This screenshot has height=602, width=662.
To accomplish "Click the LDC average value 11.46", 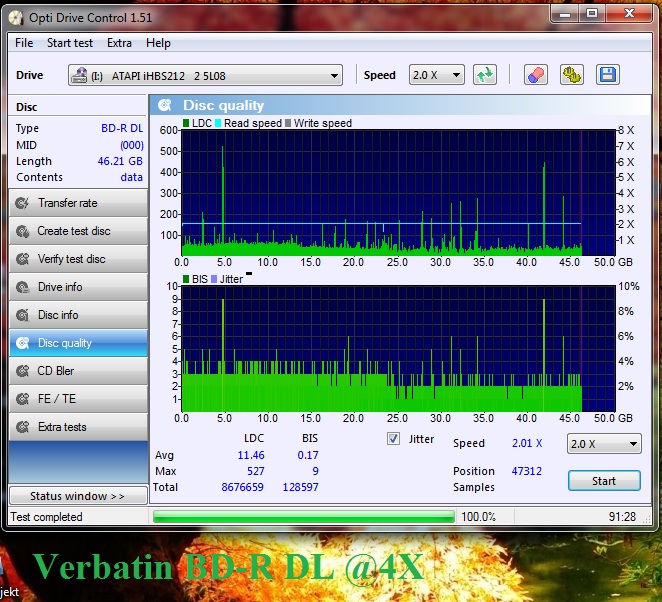I will coord(251,455).
